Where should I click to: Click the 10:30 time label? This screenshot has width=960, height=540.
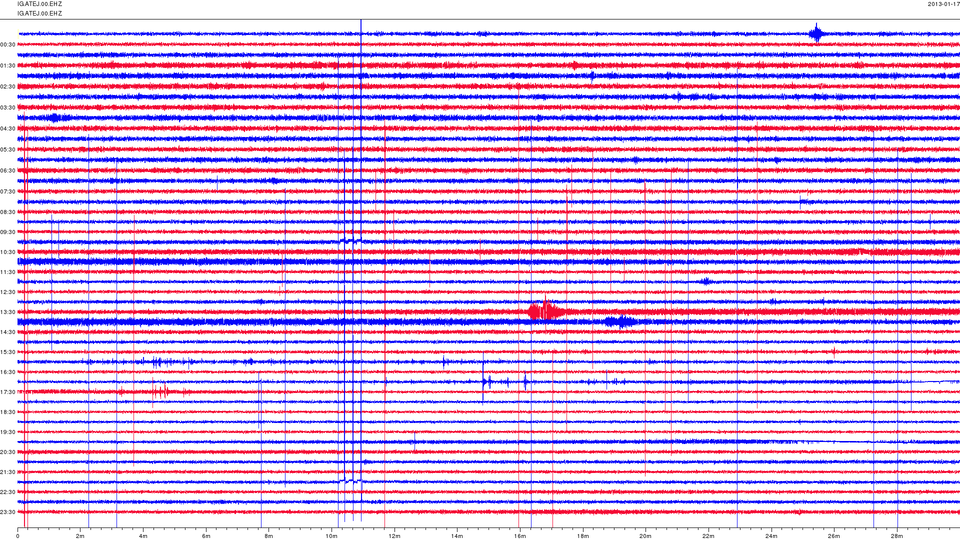point(7,252)
